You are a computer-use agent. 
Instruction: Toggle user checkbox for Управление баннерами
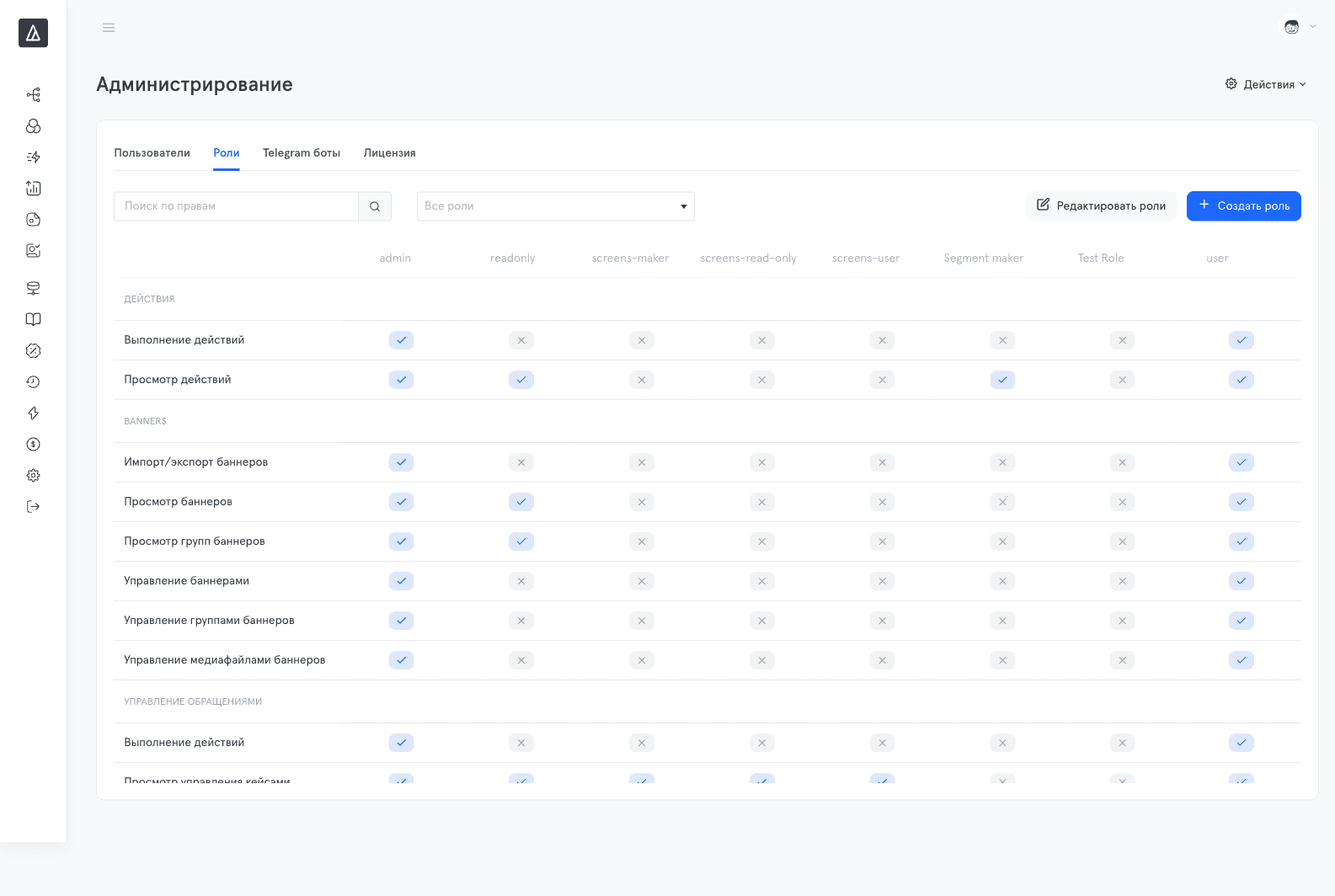pyautogui.click(x=1242, y=581)
